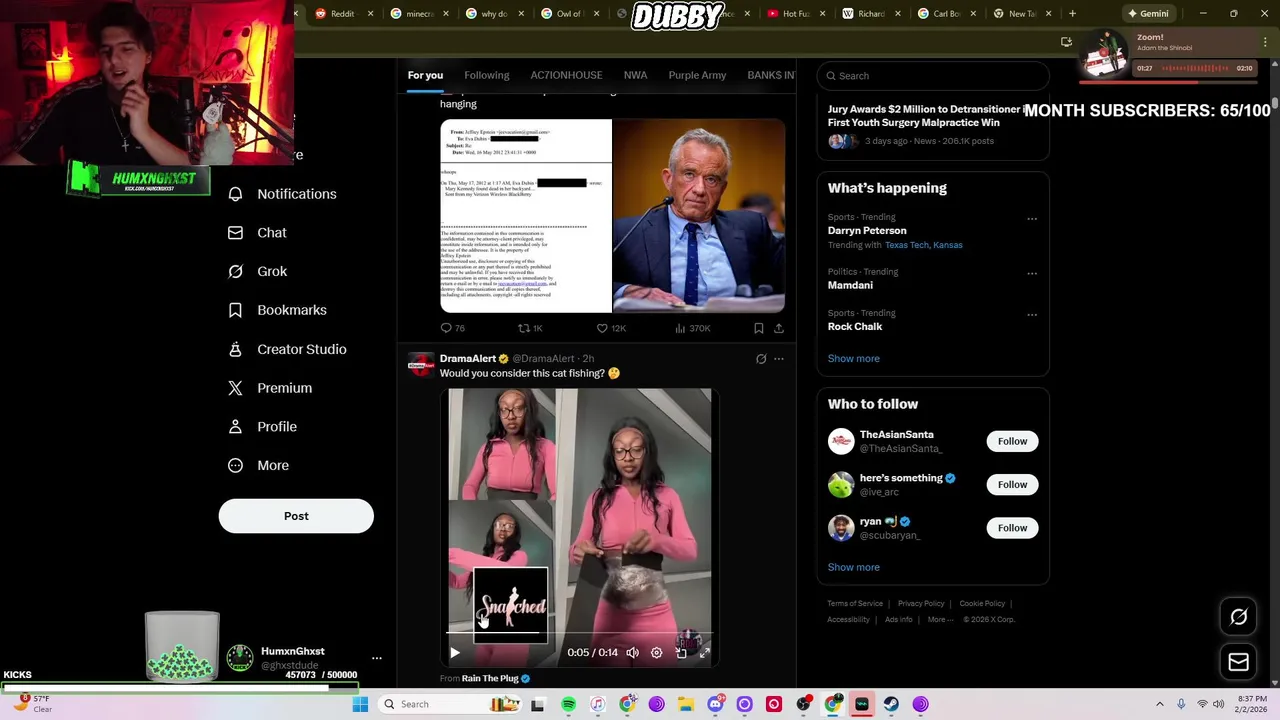Click the Windows Start button

pyautogui.click(x=360, y=704)
